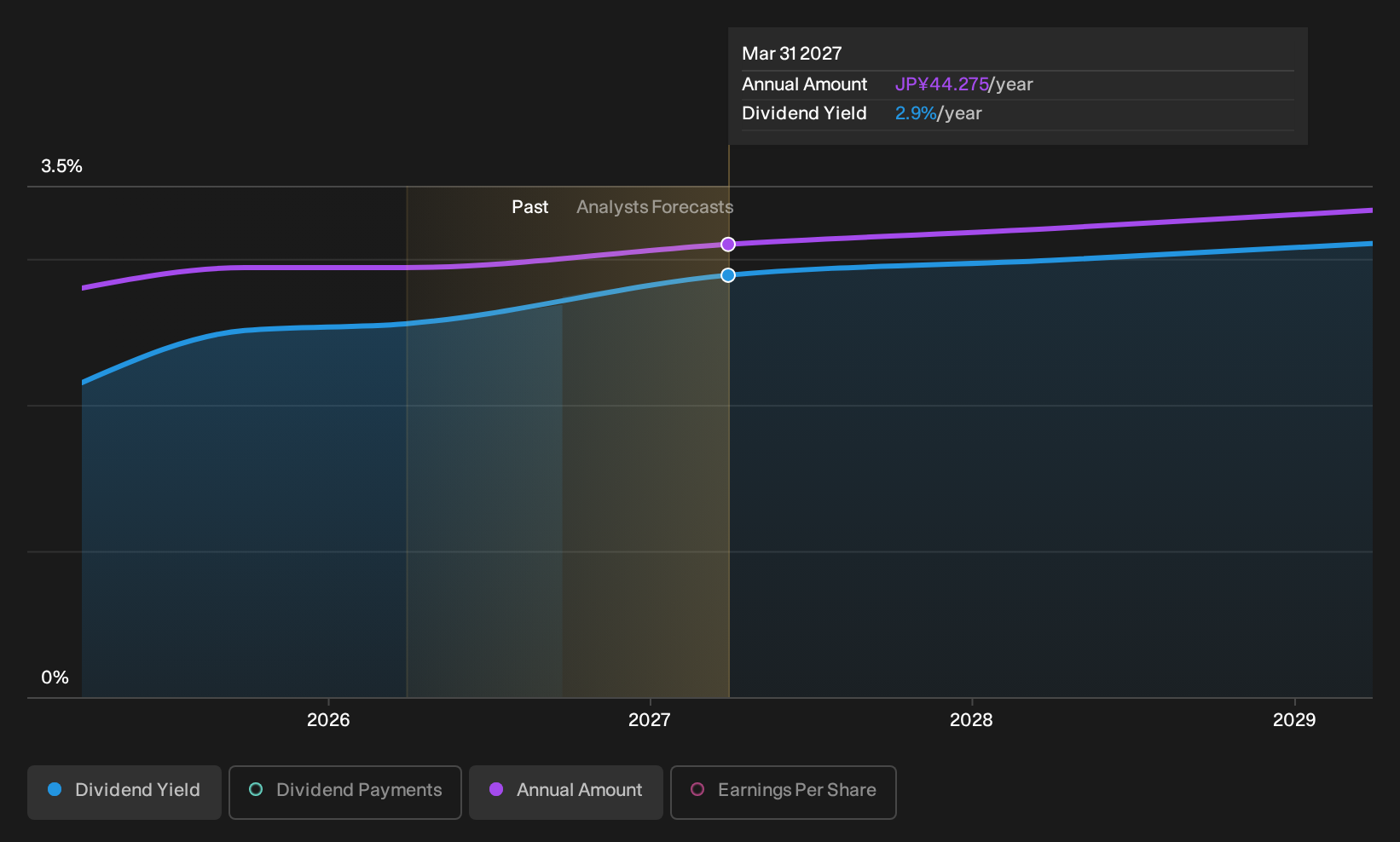Click the JP¥44.275 annual amount value
This screenshot has width=1400, height=842.
coord(941,84)
